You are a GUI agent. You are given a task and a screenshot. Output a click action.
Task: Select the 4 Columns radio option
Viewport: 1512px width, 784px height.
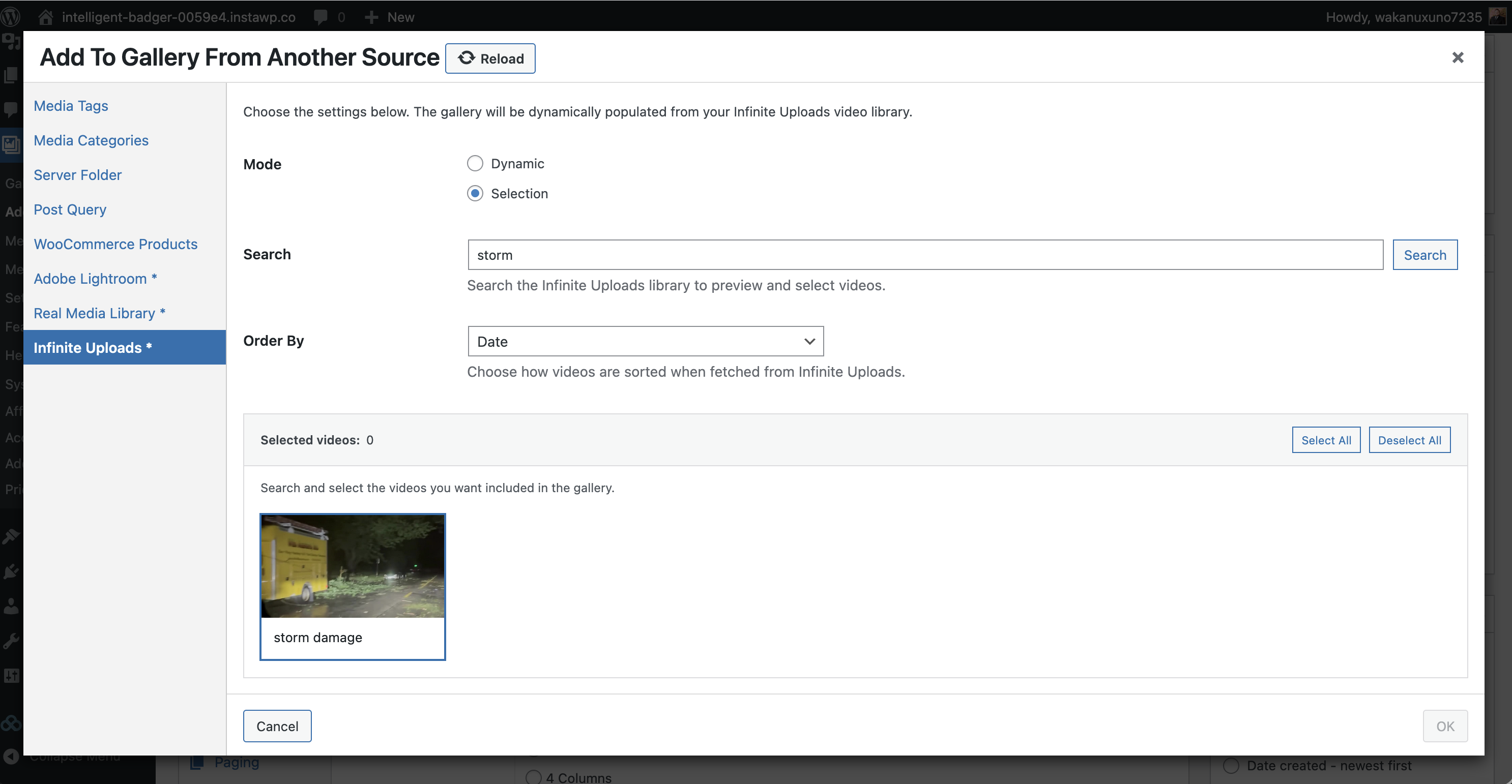pyautogui.click(x=534, y=777)
